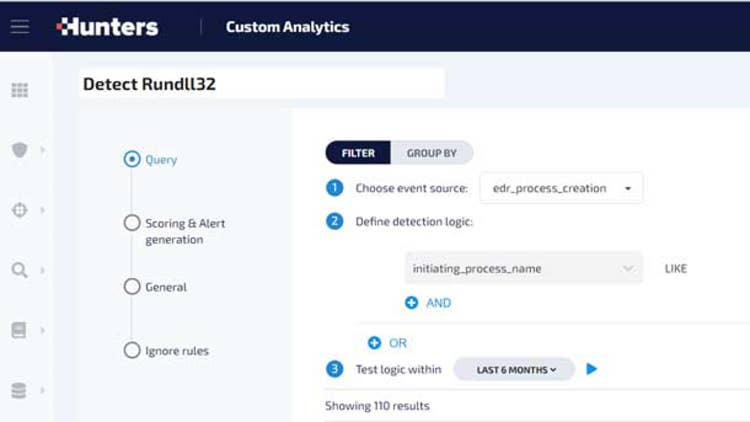Image resolution: width=750 pixels, height=422 pixels.
Task: Choose the General step radio button
Action: point(132,287)
